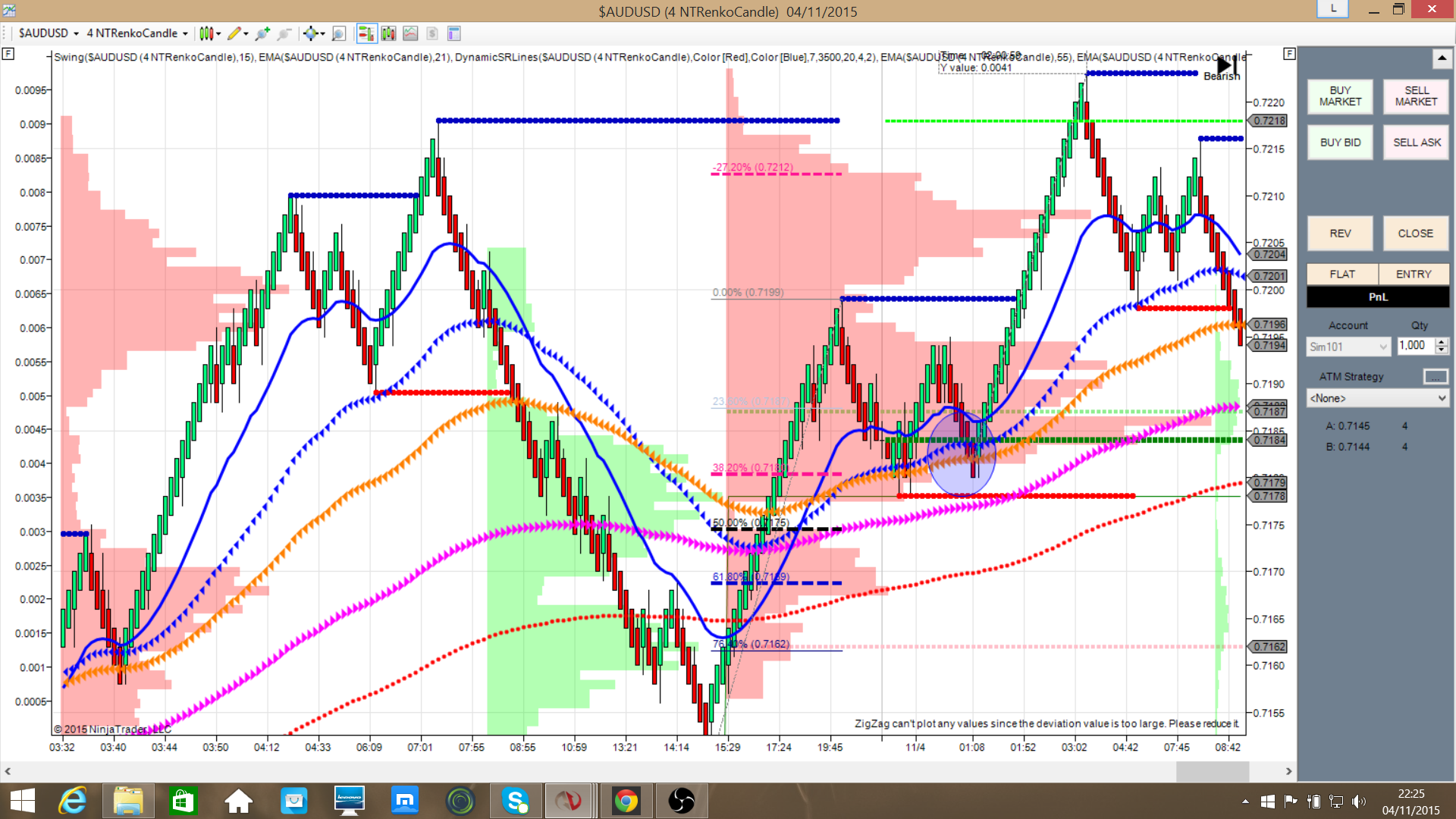Select the Sim101 account combo box
Screen dimensions: 1456x819
(x=1348, y=347)
